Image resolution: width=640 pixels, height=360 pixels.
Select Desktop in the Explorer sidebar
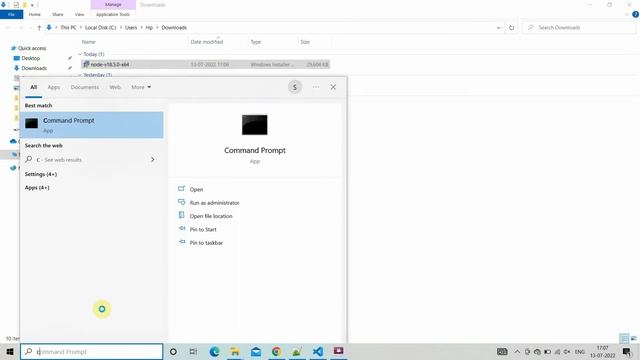(31, 58)
